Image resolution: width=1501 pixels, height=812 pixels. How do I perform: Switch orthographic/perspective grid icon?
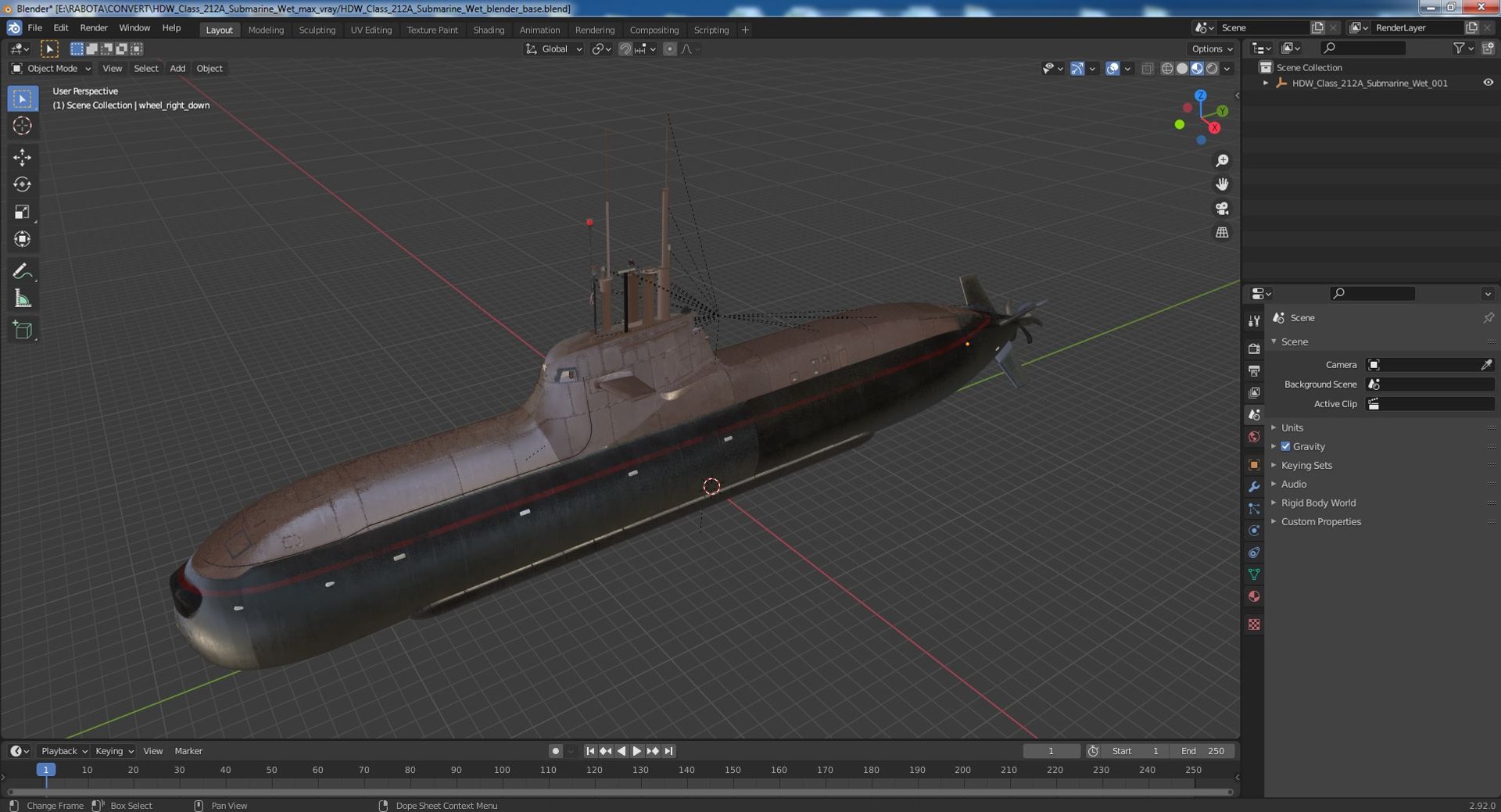[x=1222, y=233]
